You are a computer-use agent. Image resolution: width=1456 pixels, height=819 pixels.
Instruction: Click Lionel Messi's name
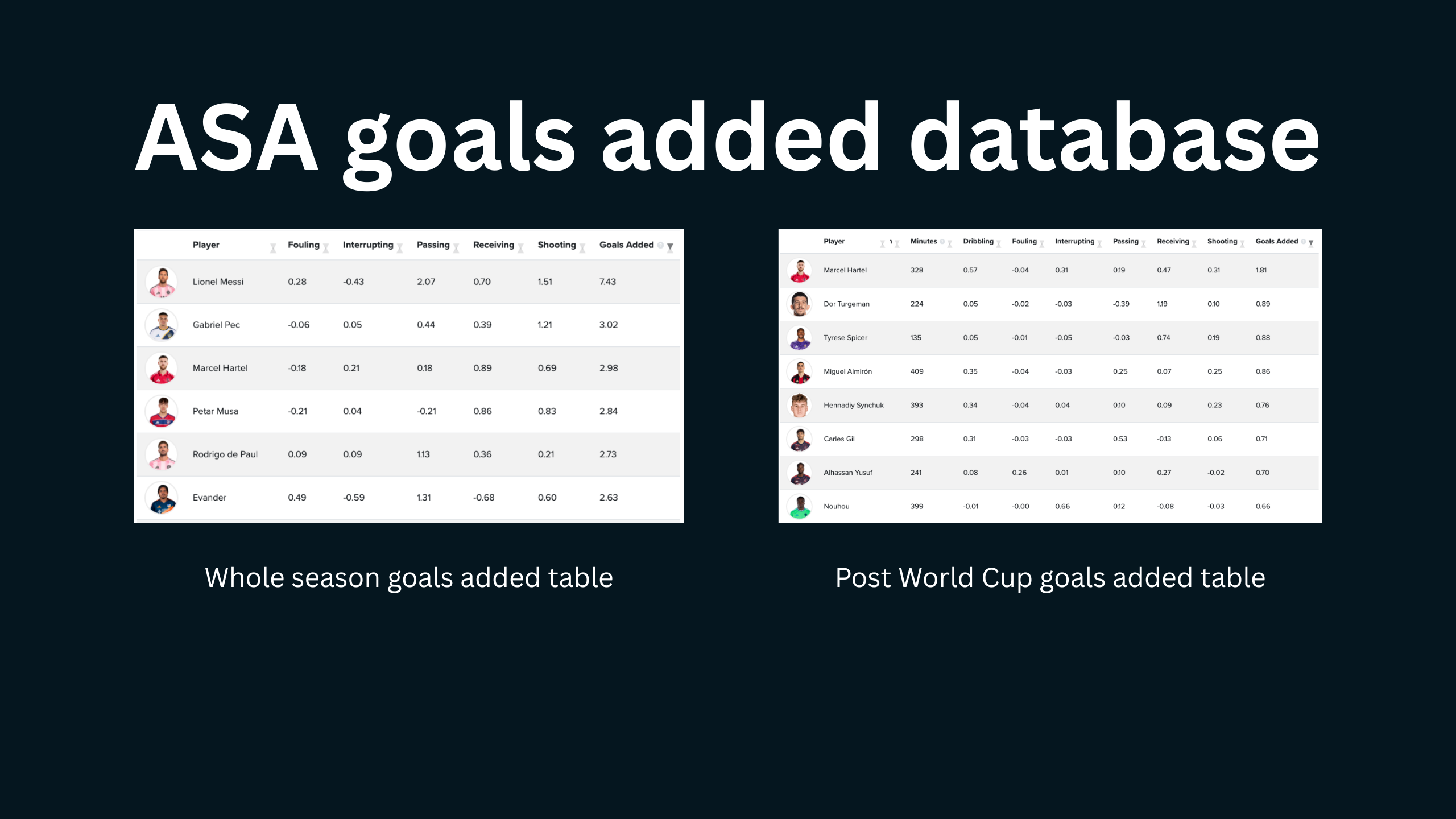218,282
